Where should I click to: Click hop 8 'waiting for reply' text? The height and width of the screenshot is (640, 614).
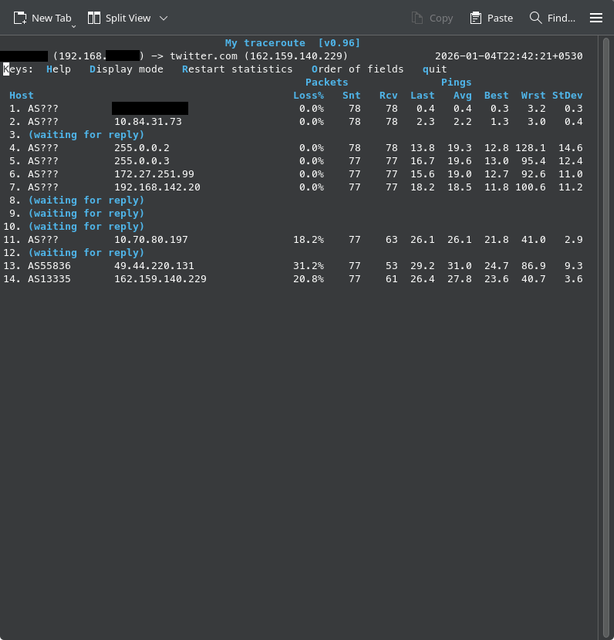pos(86,200)
